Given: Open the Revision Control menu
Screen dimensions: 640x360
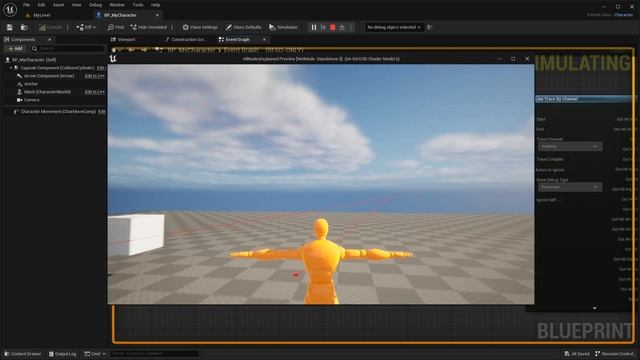Looking at the screenshot, I should tap(615, 354).
